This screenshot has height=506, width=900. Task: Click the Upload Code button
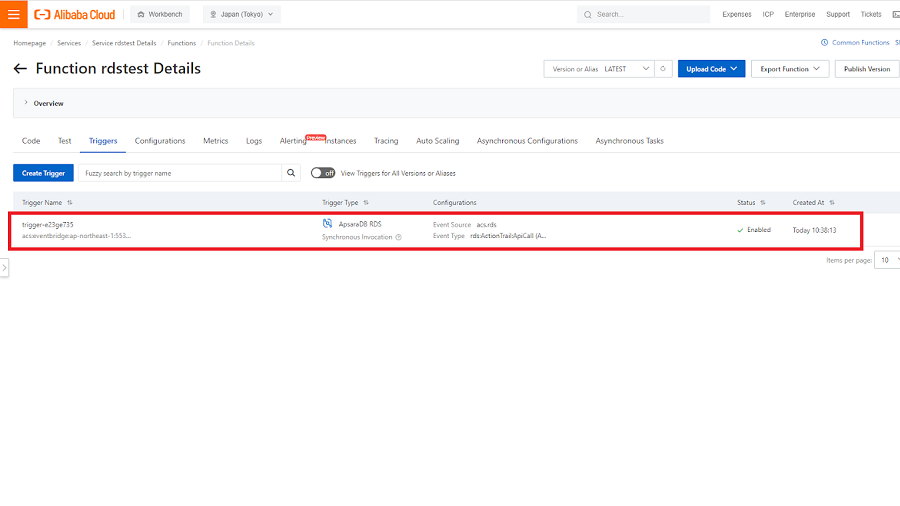[711, 69]
